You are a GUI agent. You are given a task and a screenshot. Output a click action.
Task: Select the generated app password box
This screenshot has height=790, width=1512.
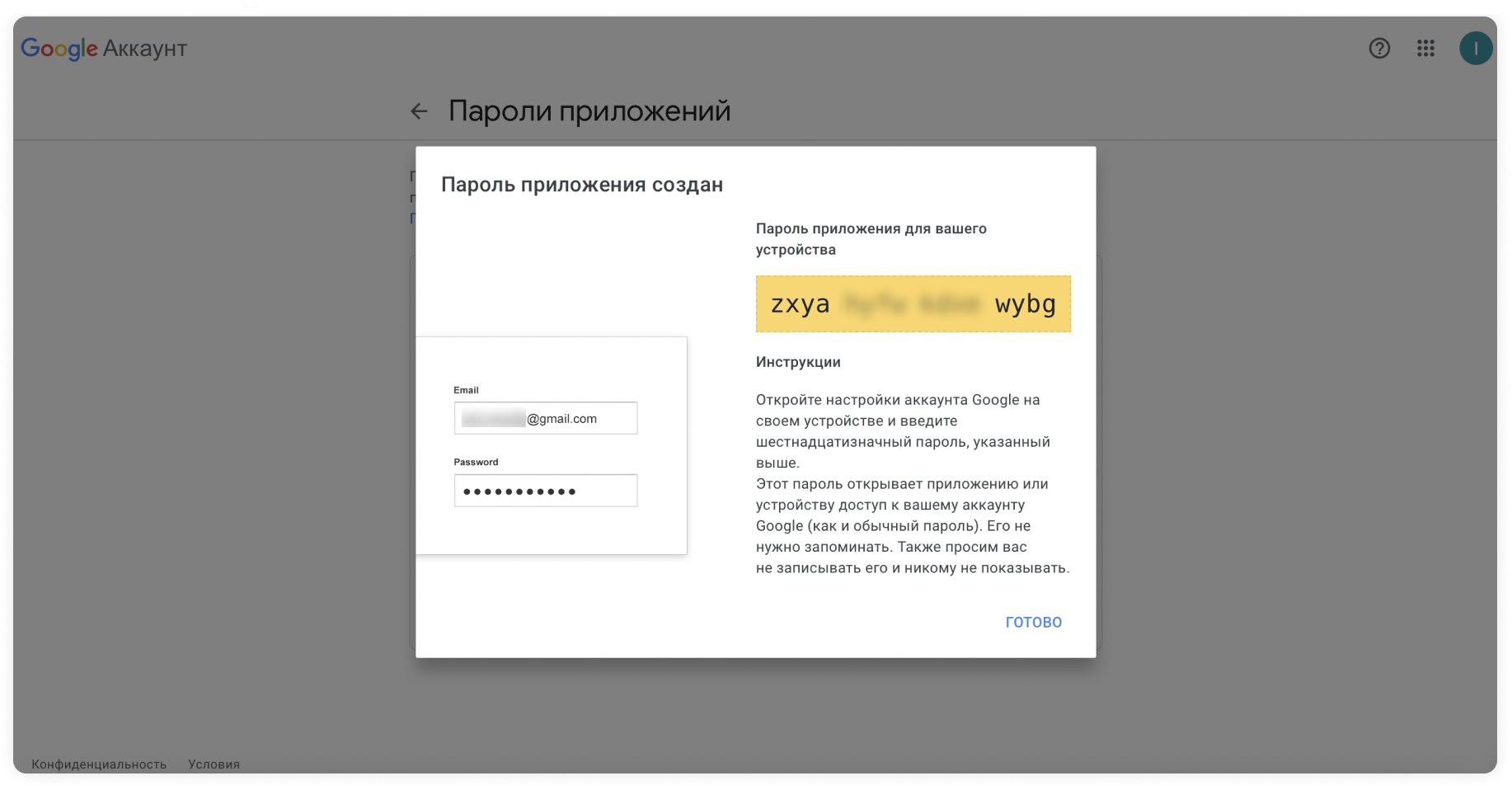[913, 304]
